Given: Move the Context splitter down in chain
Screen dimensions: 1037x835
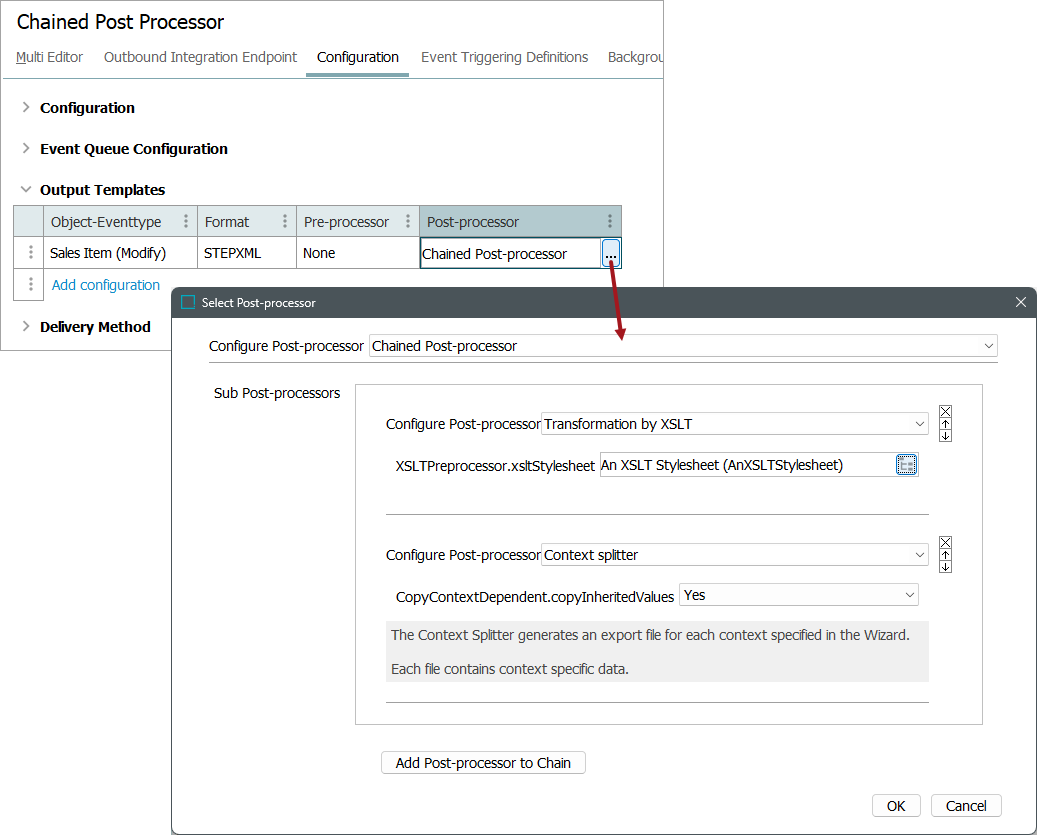Looking at the screenshot, I should point(945,566).
